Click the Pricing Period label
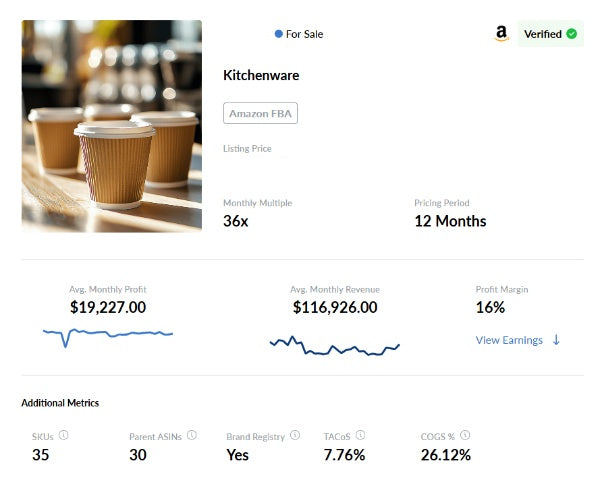This screenshot has width=600, height=486. 442,203
